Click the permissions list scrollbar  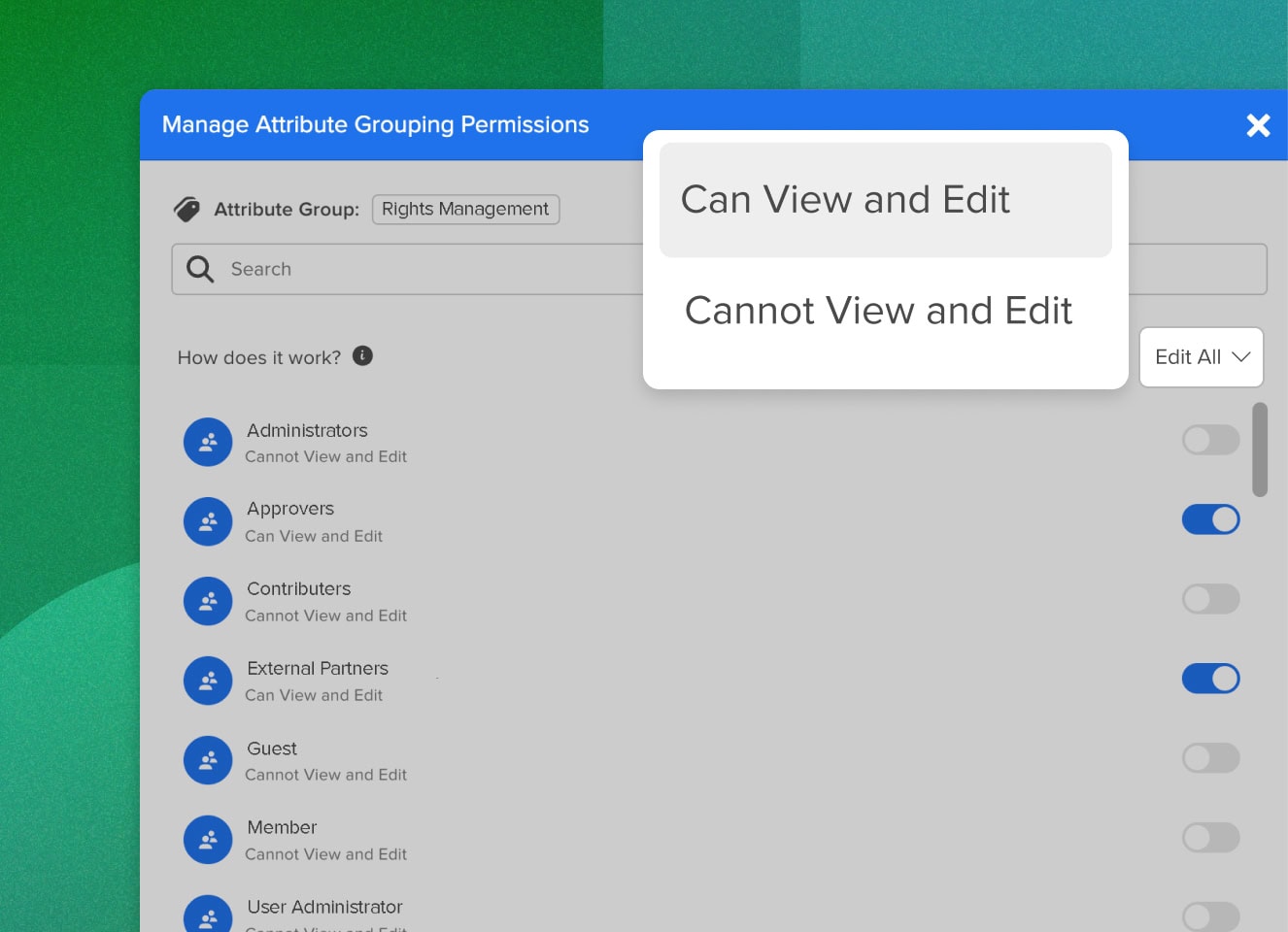[x=1260, y=449]
